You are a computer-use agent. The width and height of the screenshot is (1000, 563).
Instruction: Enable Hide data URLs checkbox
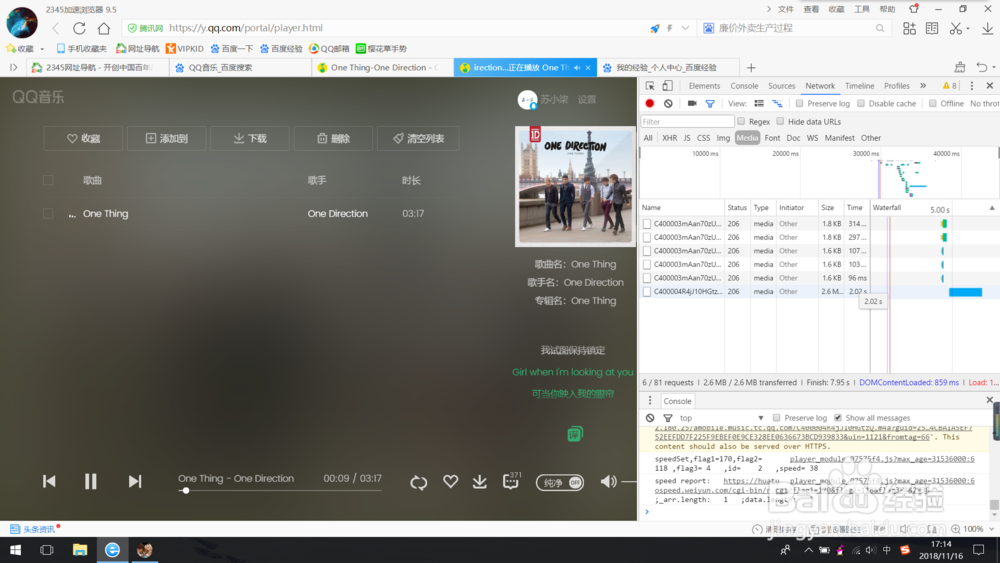[x=780, y=121]
